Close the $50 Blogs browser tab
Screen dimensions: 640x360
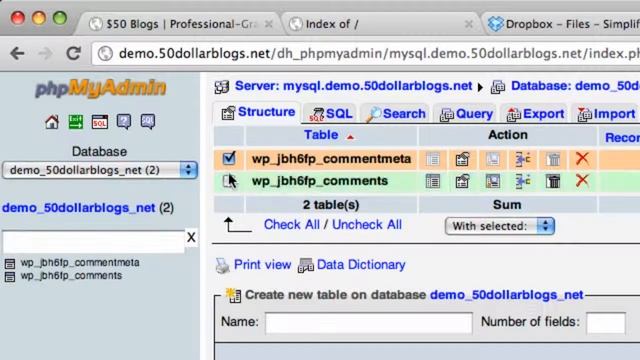[x=269, y=24]
